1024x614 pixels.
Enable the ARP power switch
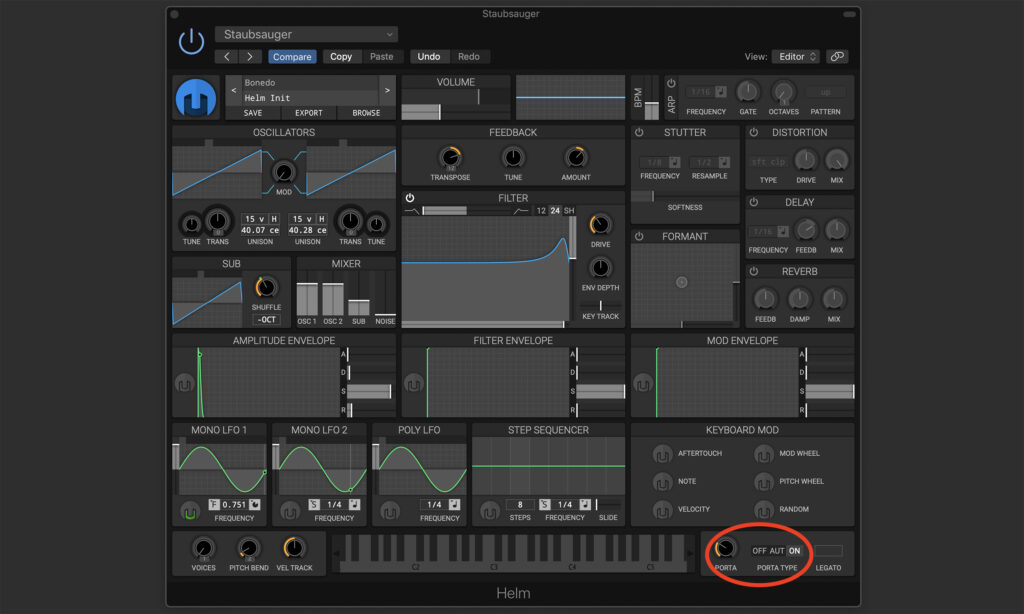click(671, 84)
